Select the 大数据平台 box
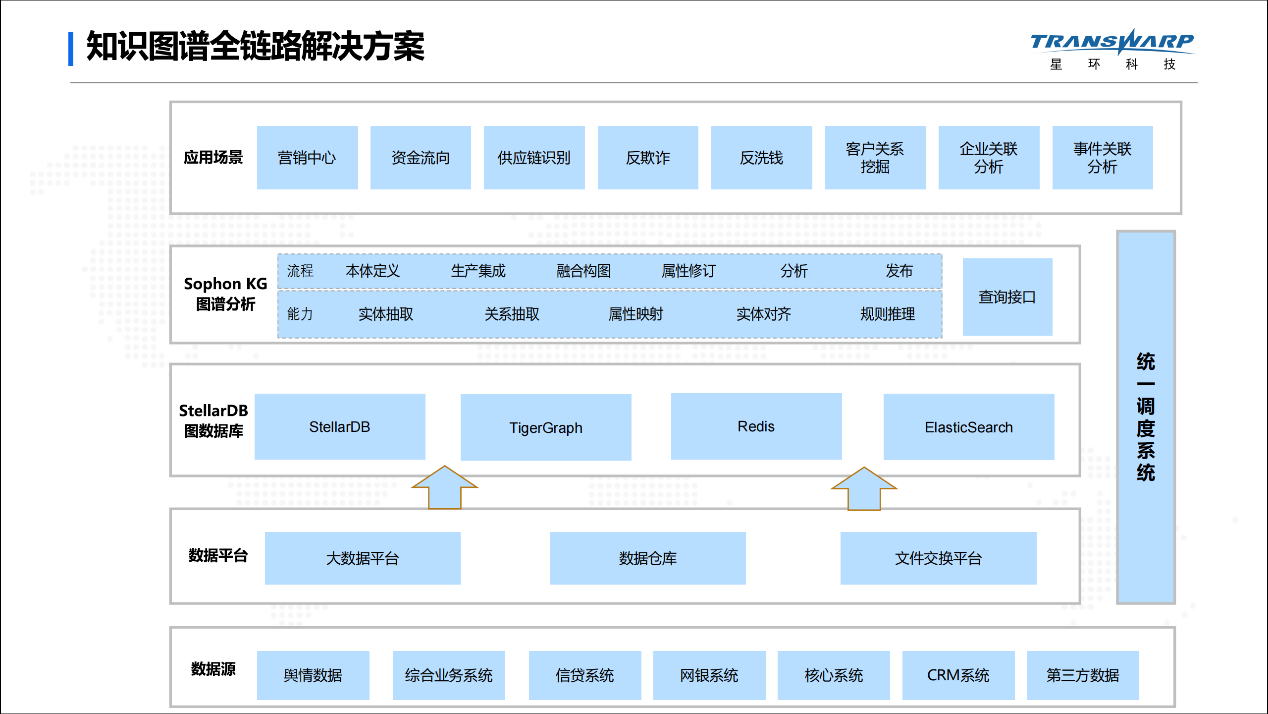The height and width of the screenshot is (714, 1268). (363, 558)
